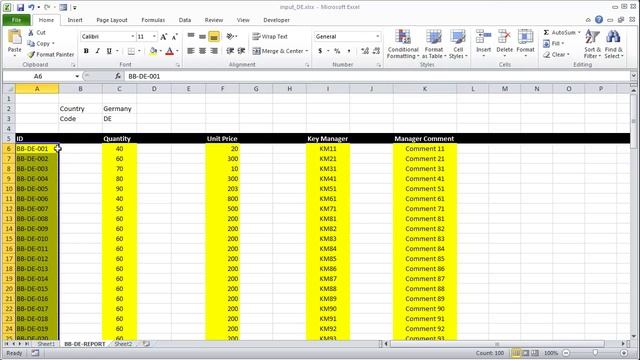Switch to Page Layout view in status bar
Image resolution: width=640 pixels, height=360 pixels.
[526, 353]
